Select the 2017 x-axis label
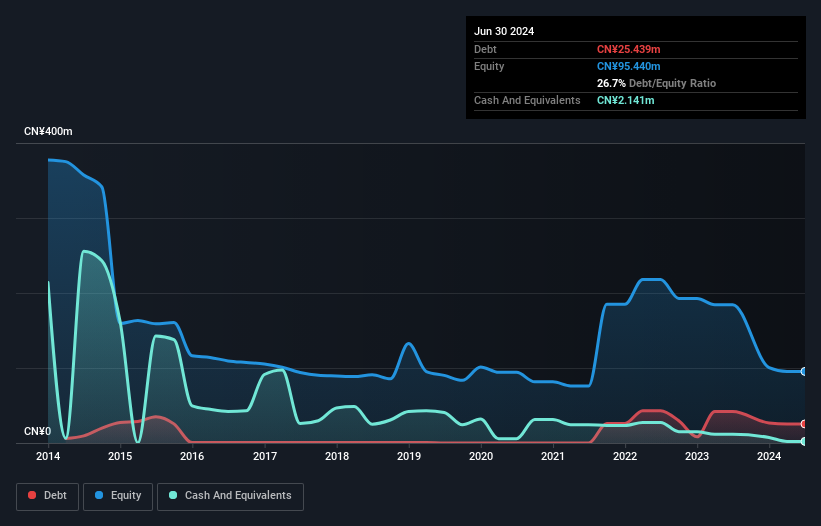The height and width of the screenshot is (526, 821). [265, 456]
